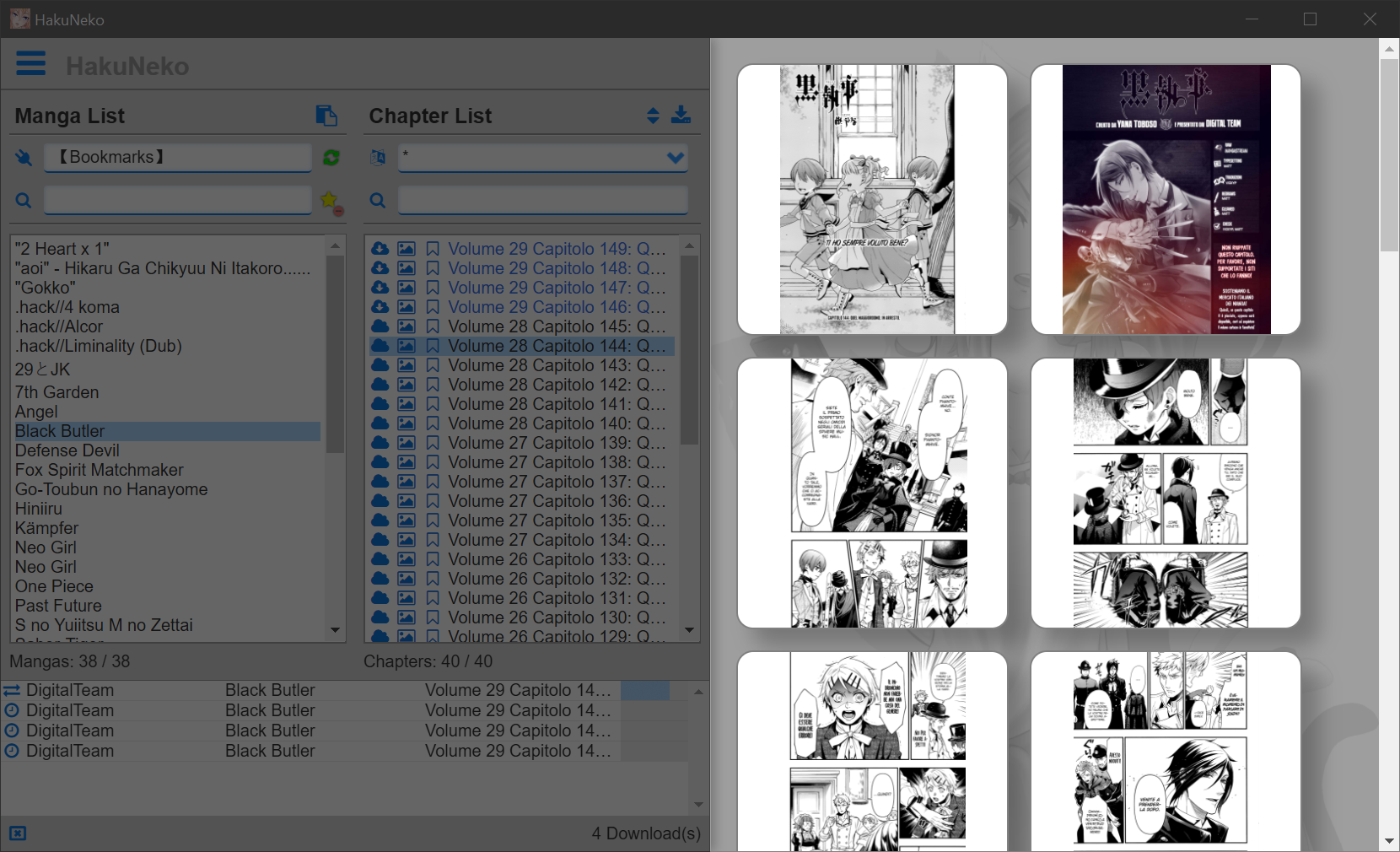1400x852 pixels.
Task: Toggle bookmark flag for Volume 27 Capitolo 139
Action: pos(433,443)
